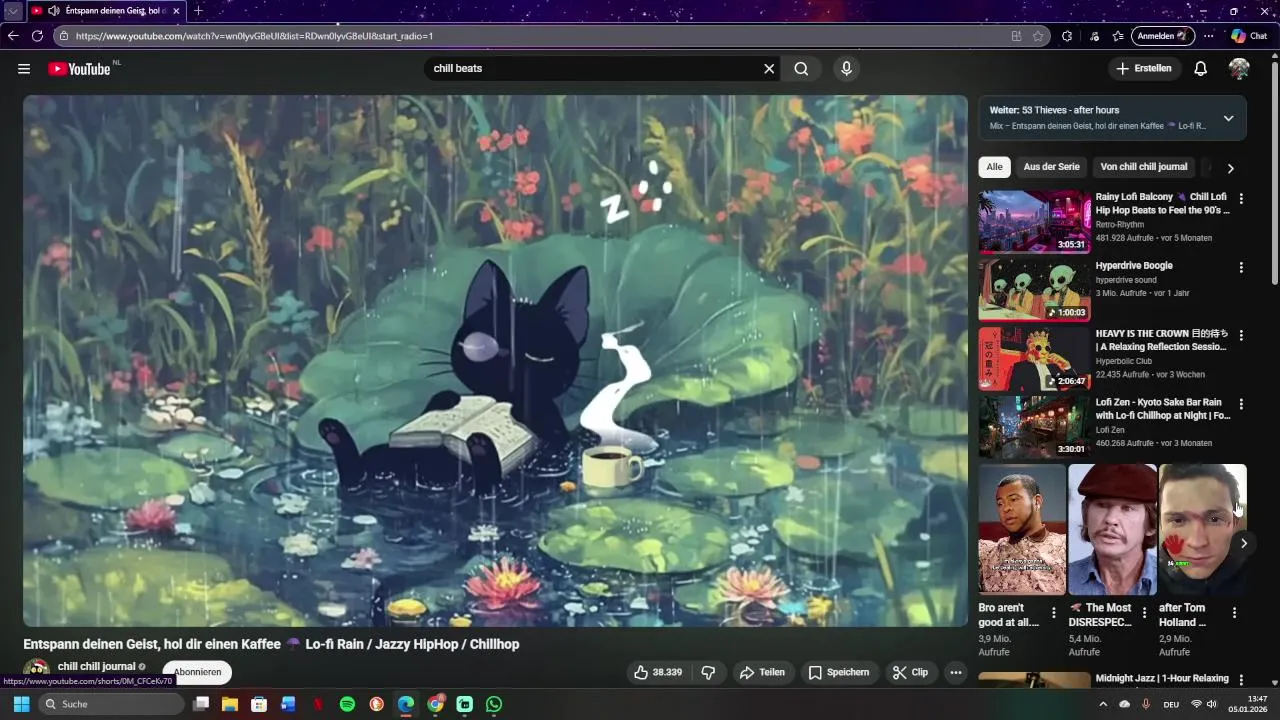Show more filter chips with right arrow

1230,168
